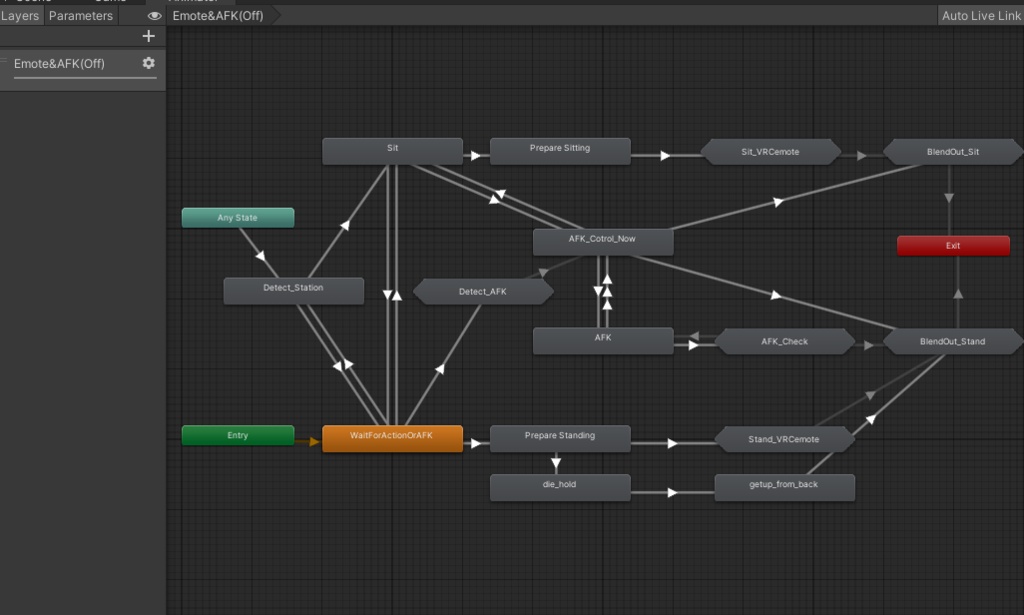Select the green Entry node
1024x615 pixels.
click(238, 435)
